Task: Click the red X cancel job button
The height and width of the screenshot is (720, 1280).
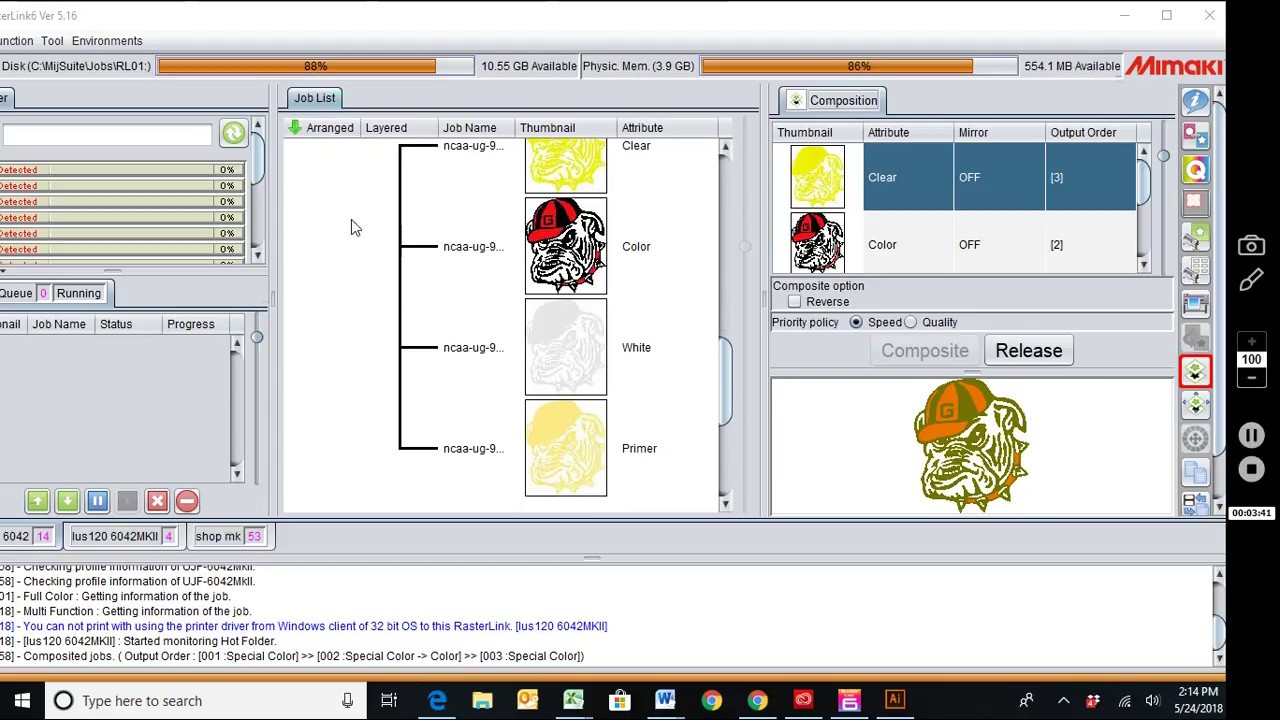Action: coord(157,501)
